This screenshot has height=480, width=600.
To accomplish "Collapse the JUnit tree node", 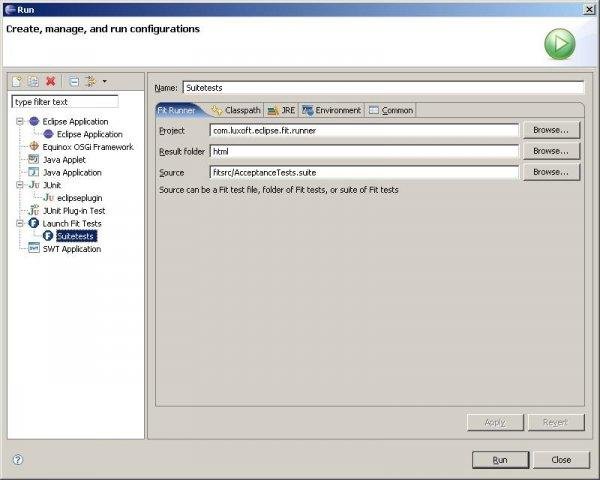I will tap(20, 185).
